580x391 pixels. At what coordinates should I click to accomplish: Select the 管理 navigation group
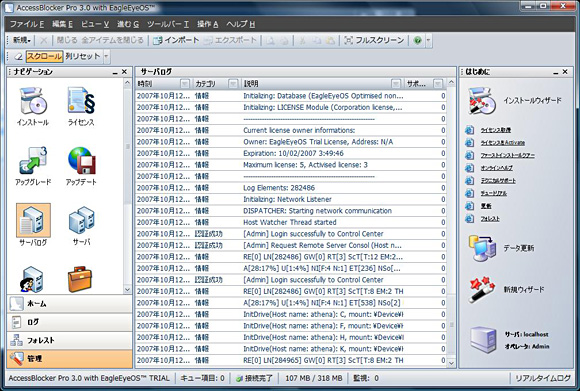point(69,359)
